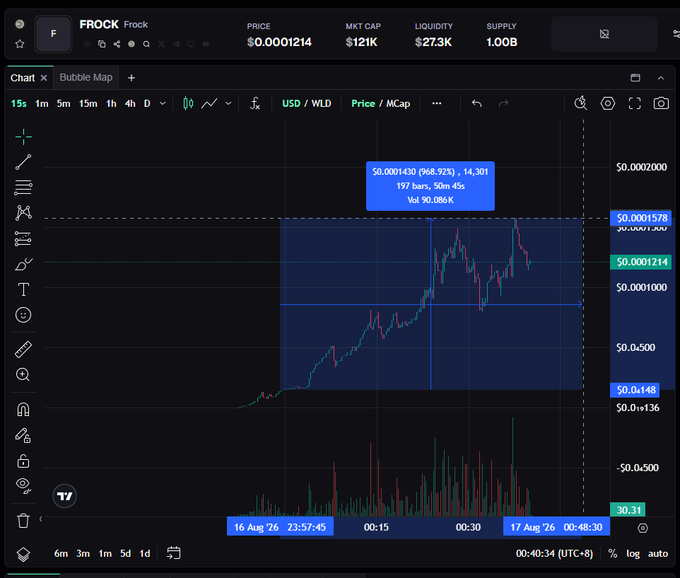Select the D daily timeframe

[147, 103]
